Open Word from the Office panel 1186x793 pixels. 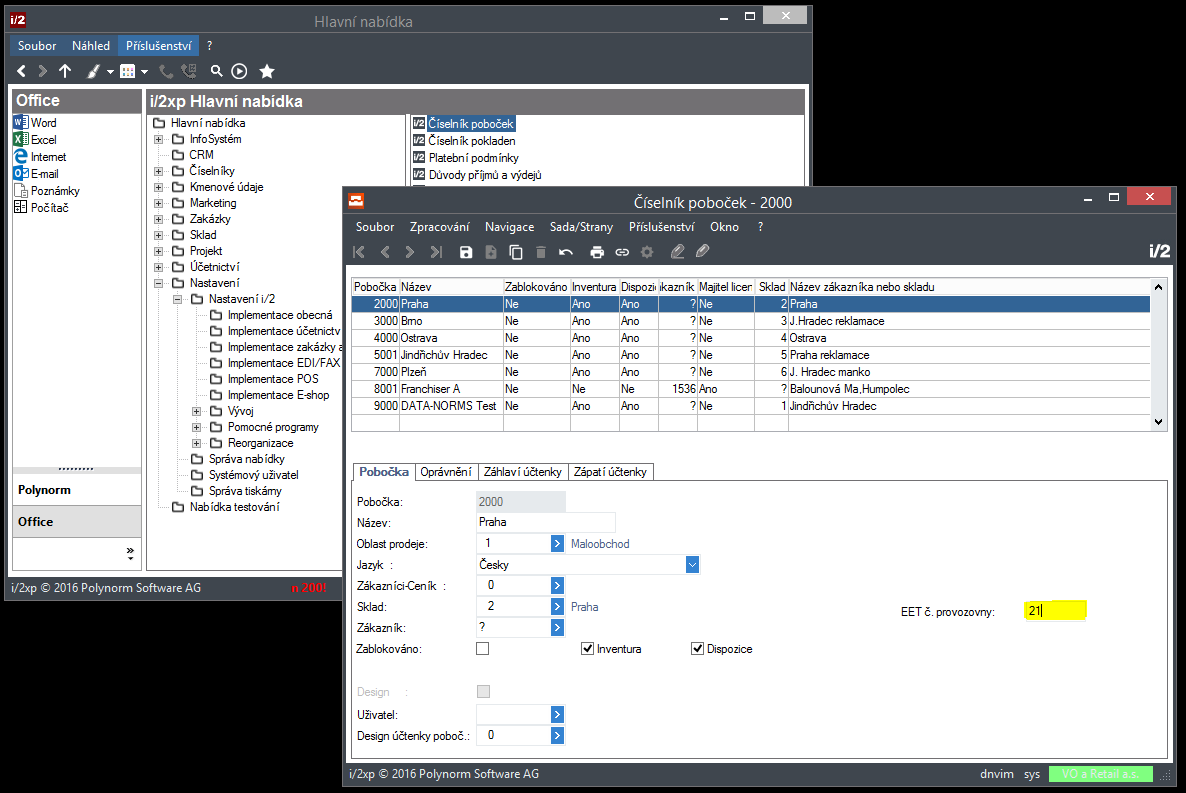click(x=35, y=123)
